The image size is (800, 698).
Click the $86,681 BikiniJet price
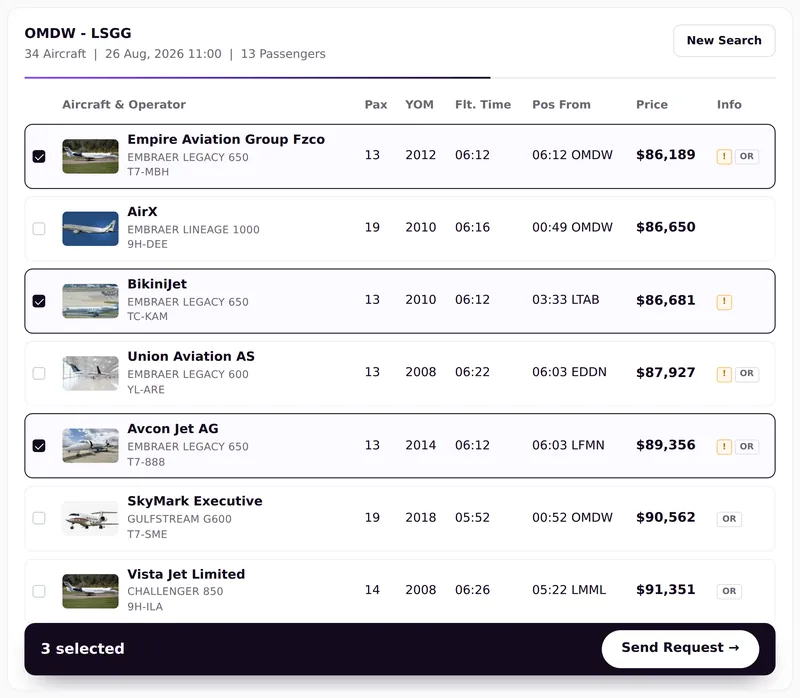(665, 300)
